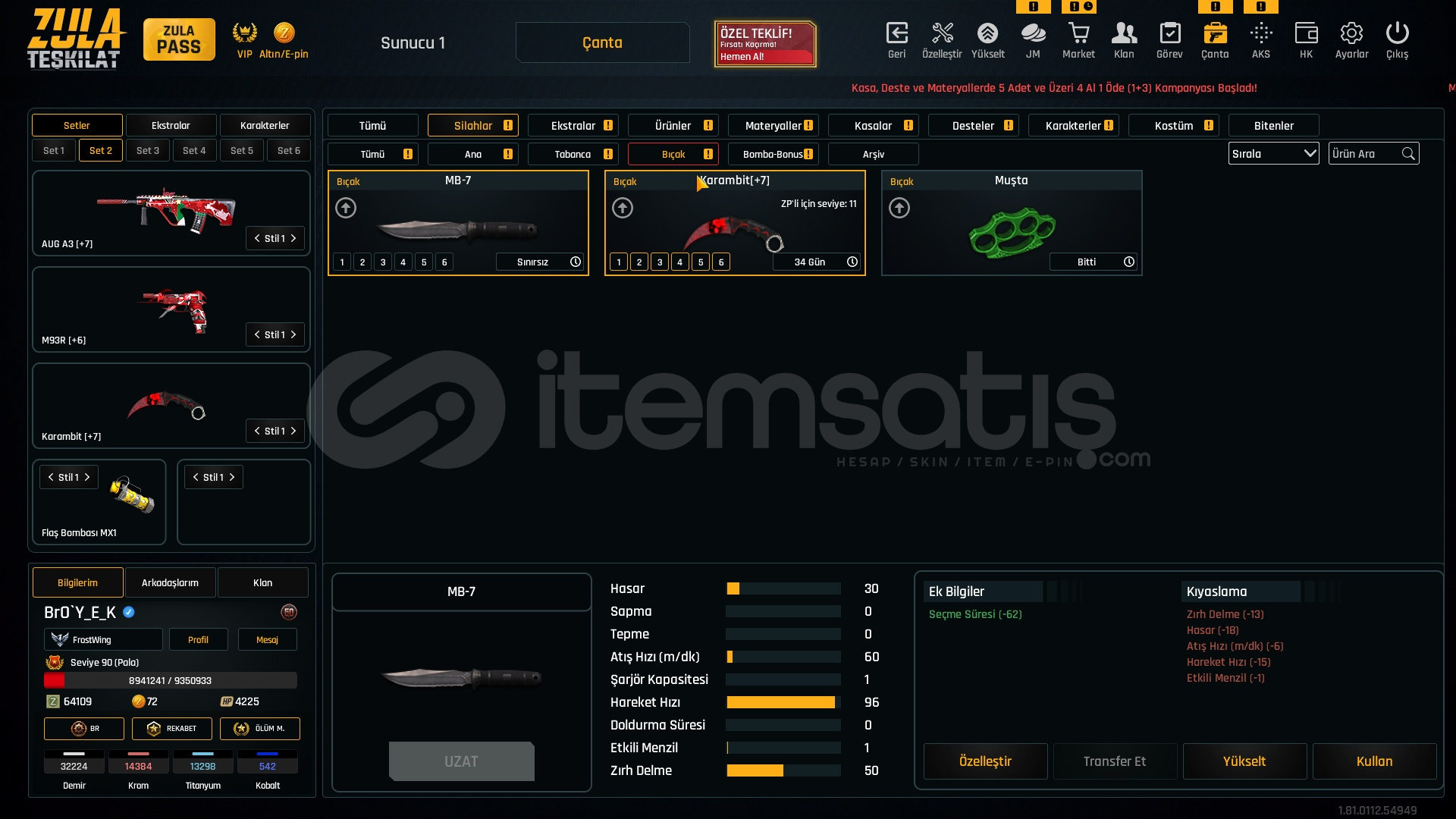The image size is (1456, 819).
Task: Open the Arkadaşlarım tab
Action: (170, 582)
